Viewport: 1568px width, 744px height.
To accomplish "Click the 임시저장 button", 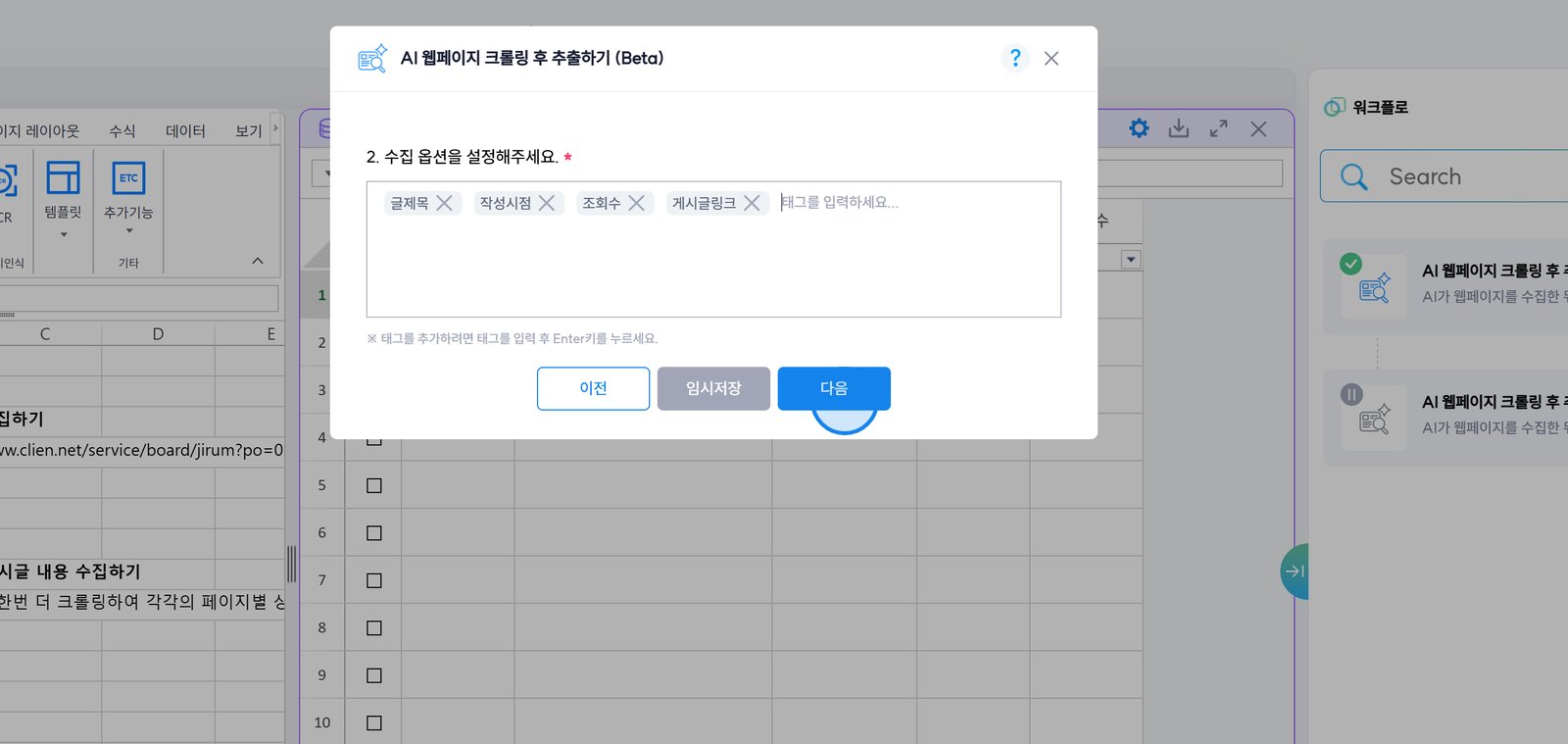I will [713, 388].
